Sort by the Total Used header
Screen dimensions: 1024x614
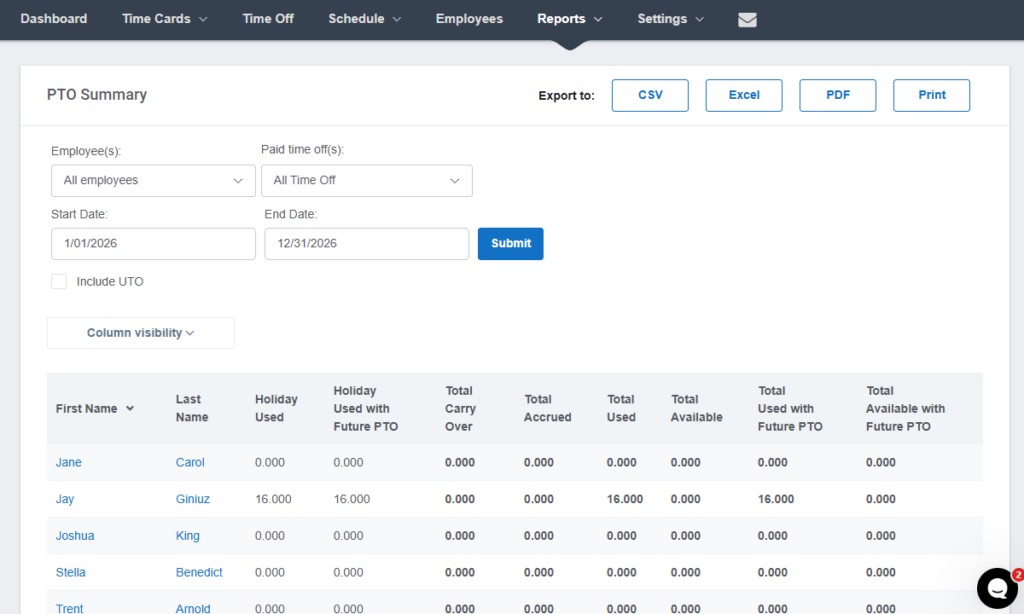(620, 408)
